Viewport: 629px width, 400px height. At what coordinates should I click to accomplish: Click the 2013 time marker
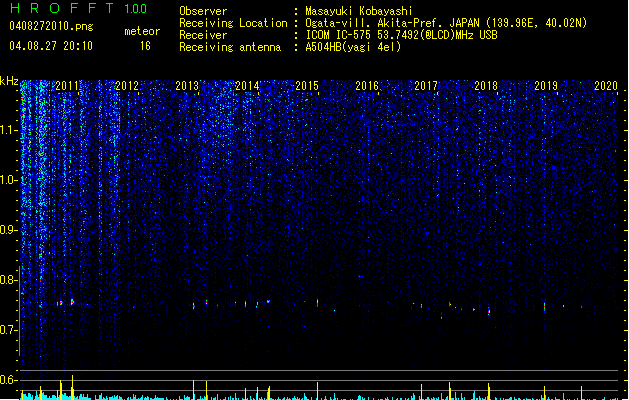[187, 86]
